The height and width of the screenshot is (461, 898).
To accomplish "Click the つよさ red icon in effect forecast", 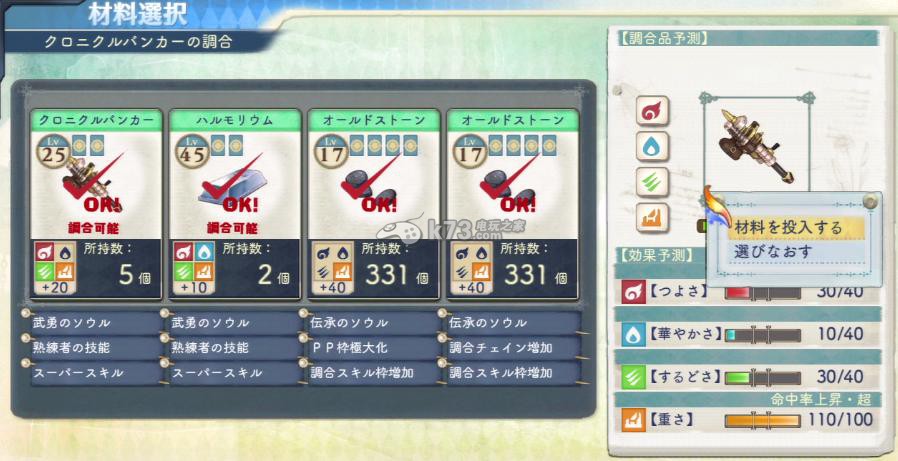I will (633, 293).
